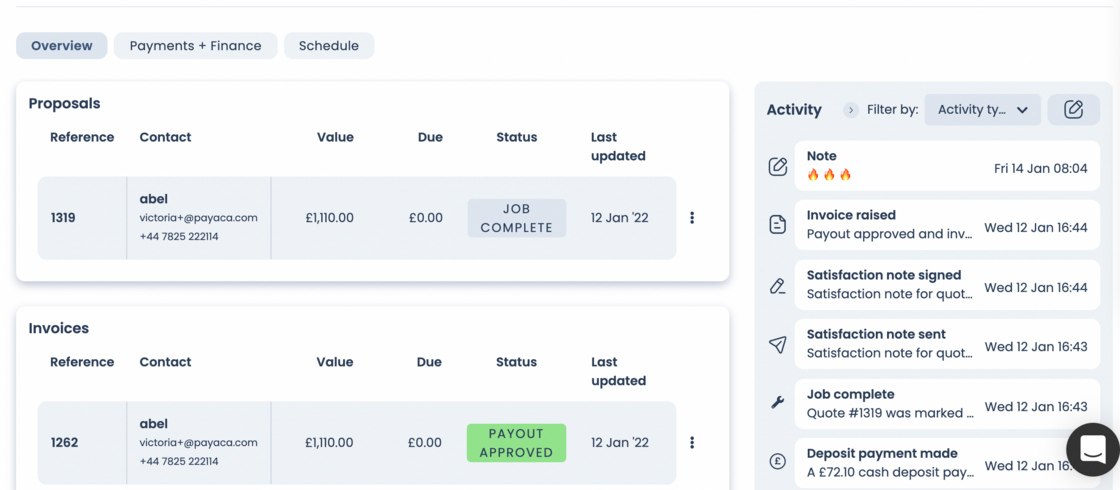Open three-dot menu for proposal 1319
1120x490 pixels.
click(x=692, y=218)
